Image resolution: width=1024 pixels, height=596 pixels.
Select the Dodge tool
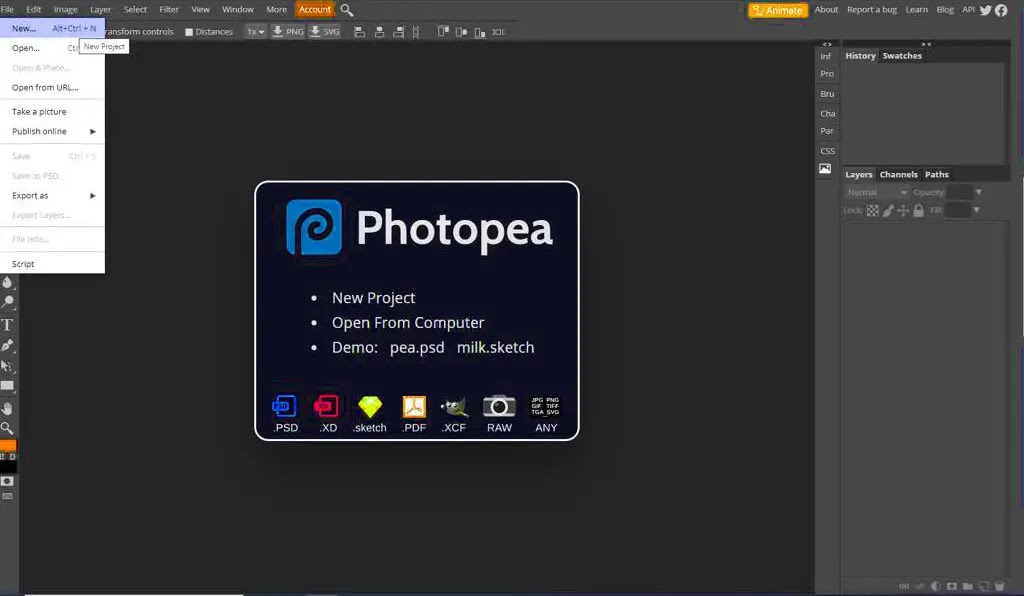tap(7, 302)
